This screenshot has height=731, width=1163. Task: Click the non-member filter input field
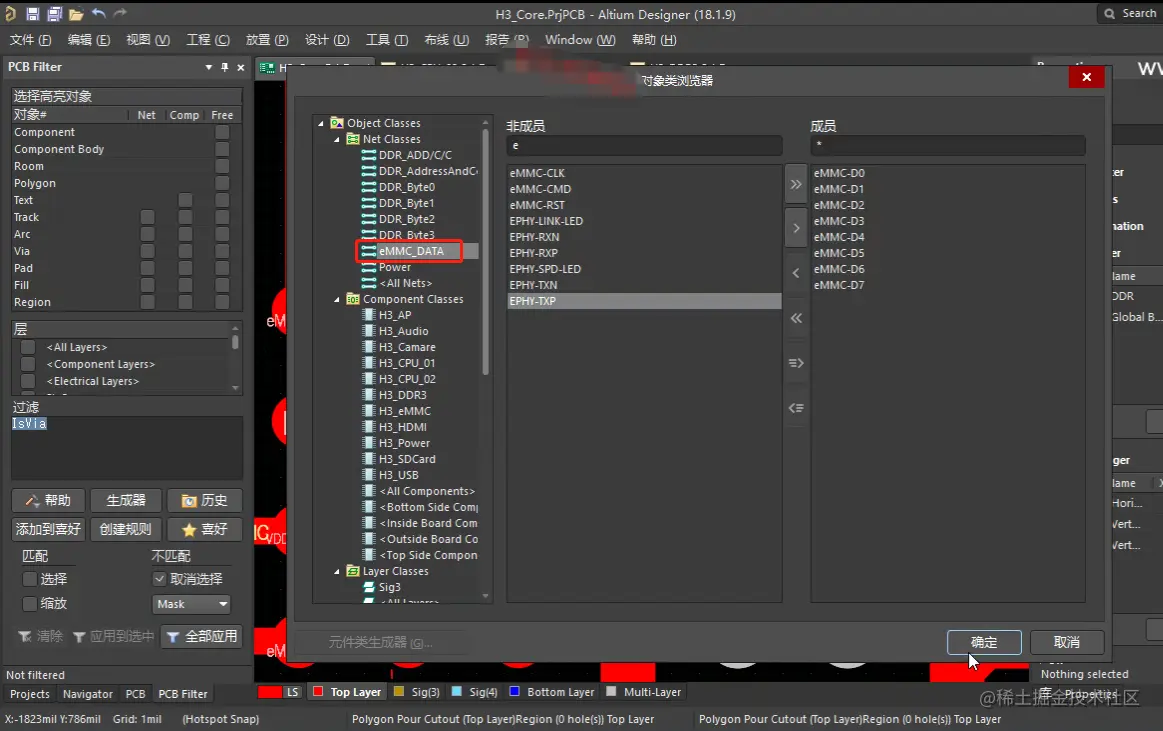click(x=644, y=145)
